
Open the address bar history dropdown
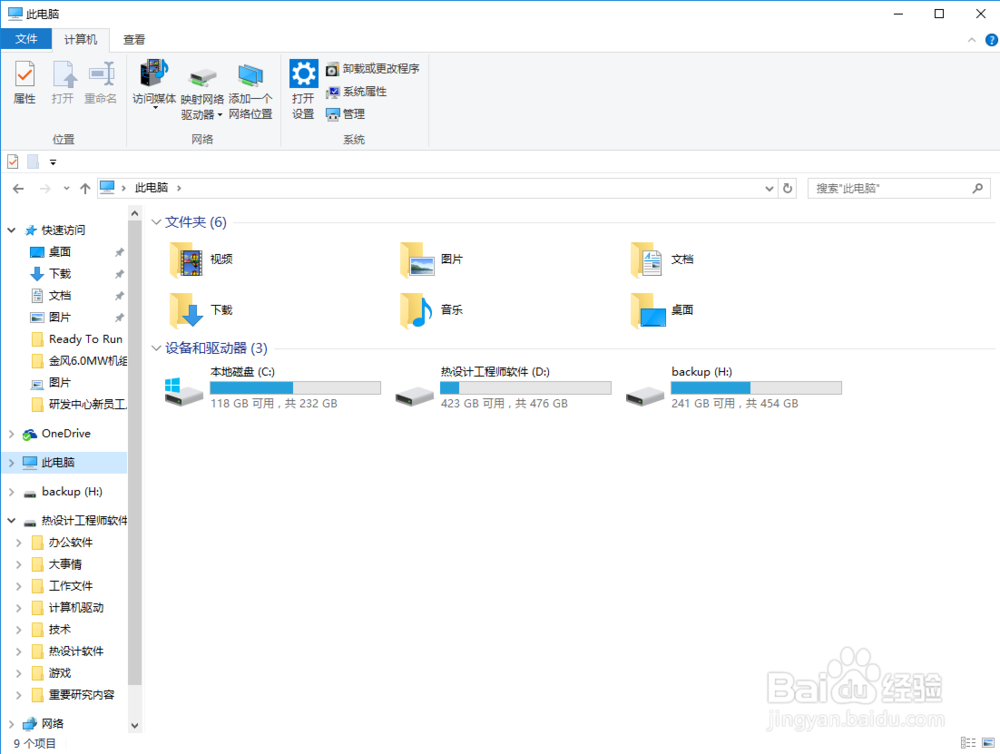[768, 187]
